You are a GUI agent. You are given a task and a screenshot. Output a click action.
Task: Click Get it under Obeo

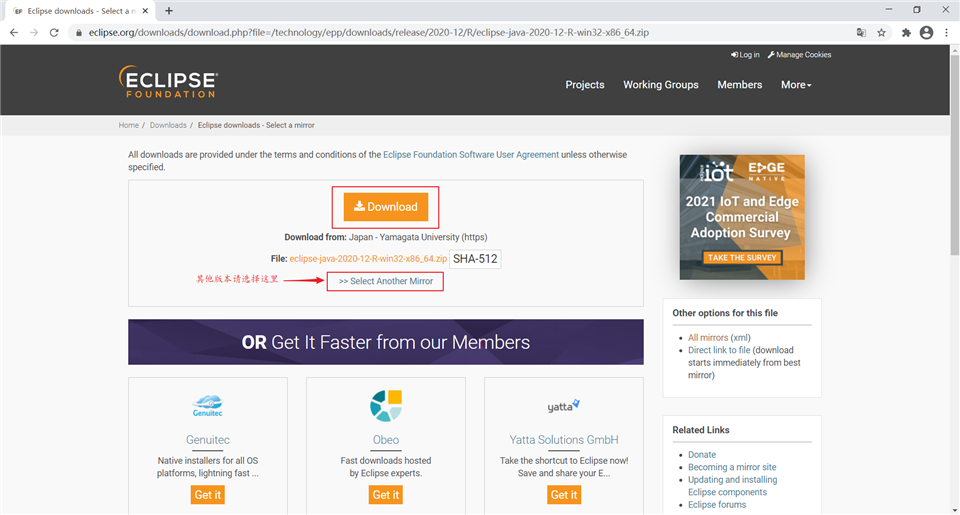[386, 495]
